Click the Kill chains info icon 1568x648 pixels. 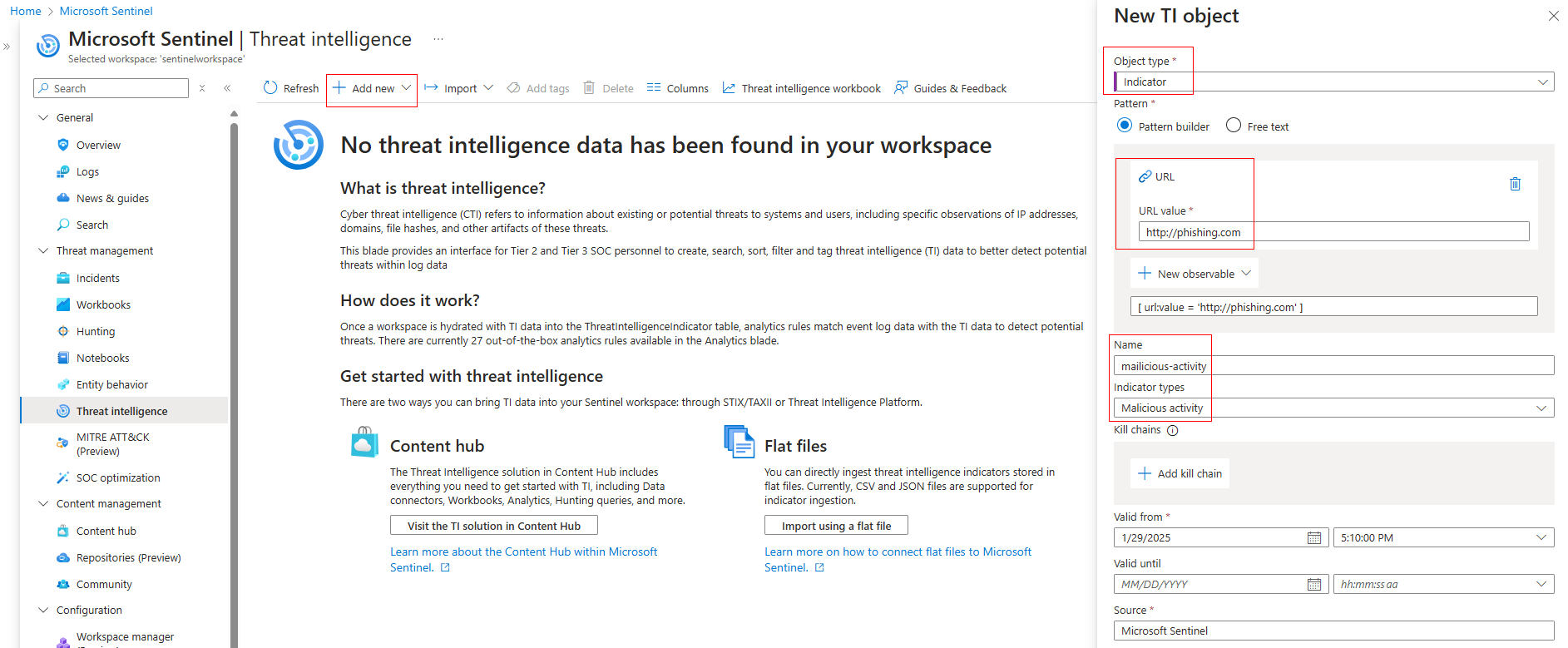(1173, 431)
